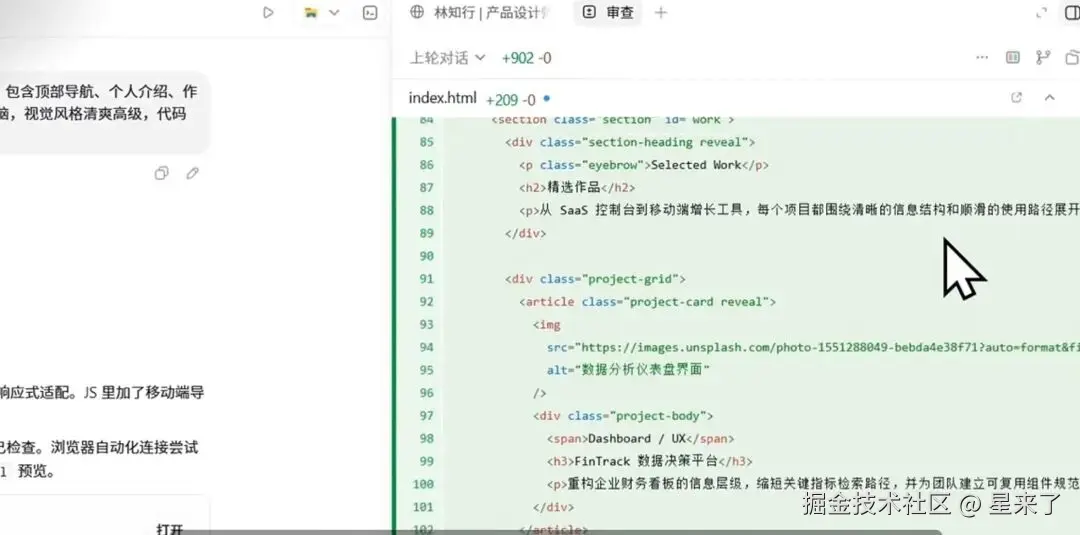Screen dimensions: 1080x535
Task: Open the three-dot more options menu
Action: tap(982, 58)
